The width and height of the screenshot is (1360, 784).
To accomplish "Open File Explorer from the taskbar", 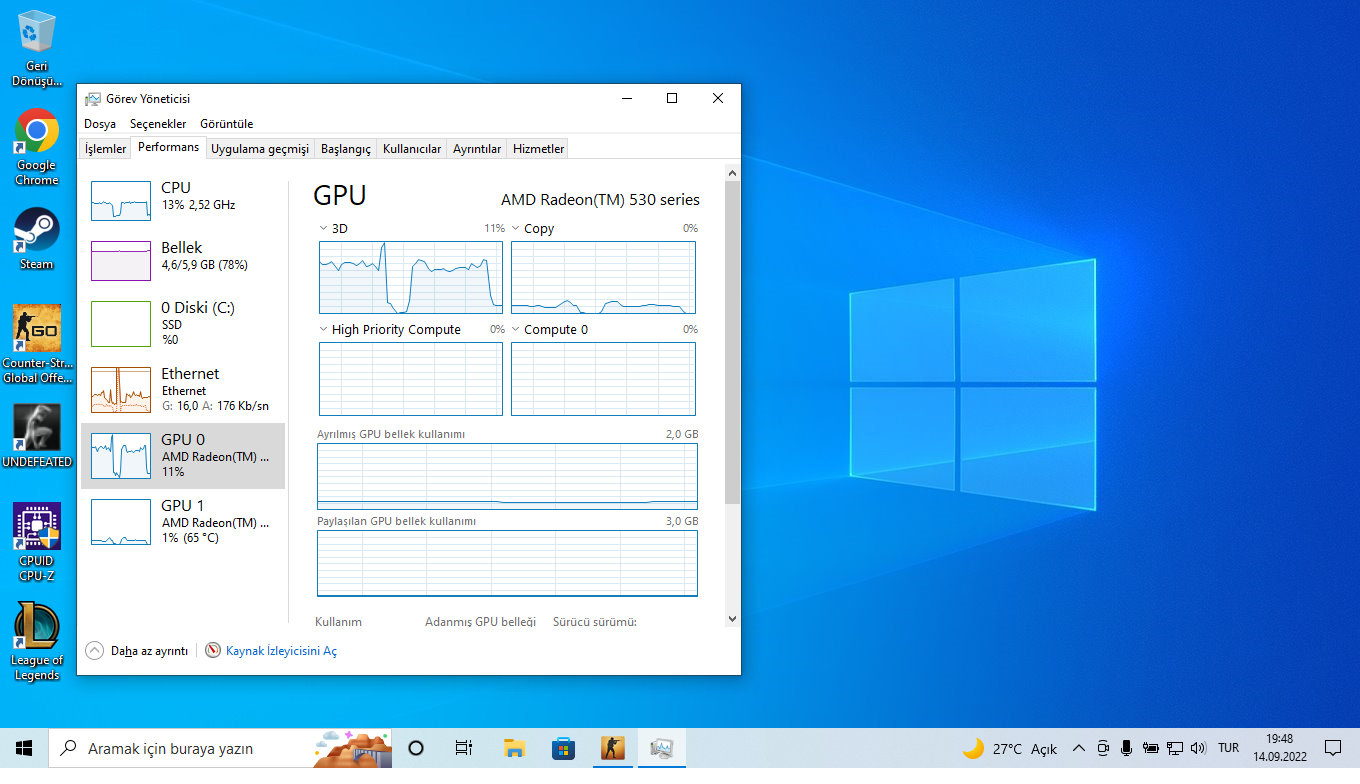I will (514, 748).
